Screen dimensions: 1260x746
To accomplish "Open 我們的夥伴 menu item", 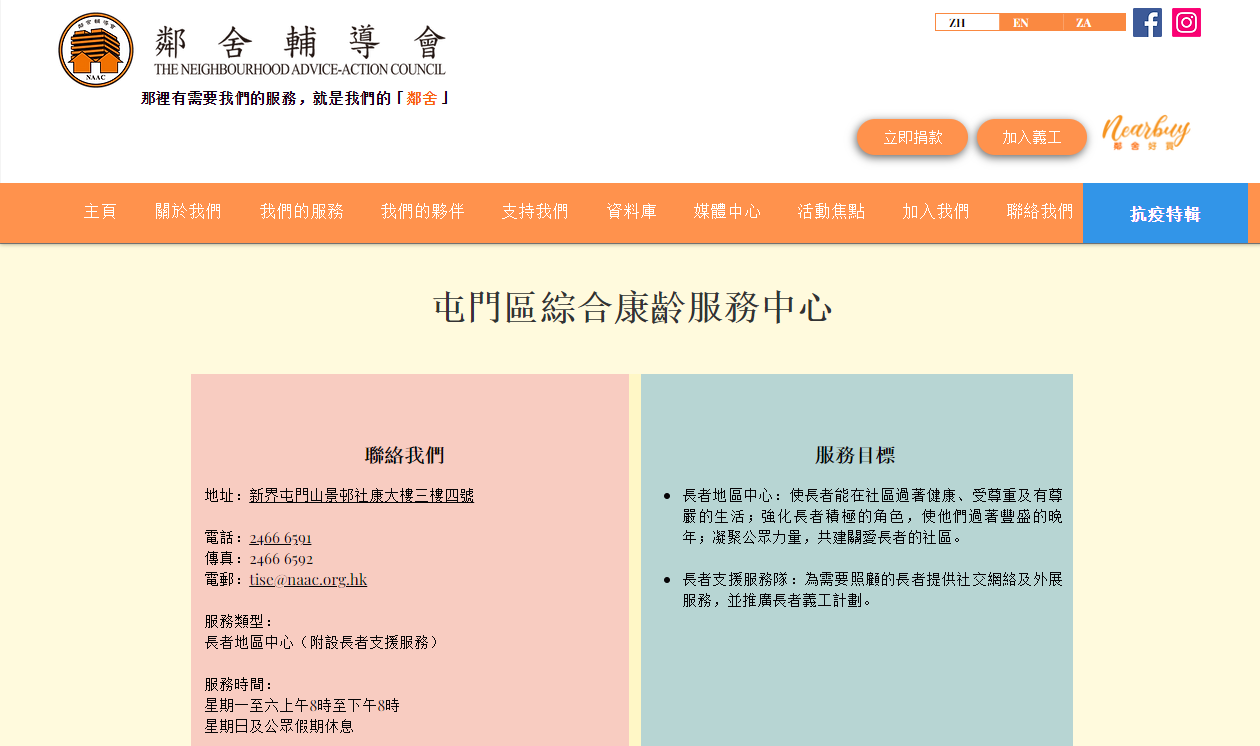I will coord(422,212).
